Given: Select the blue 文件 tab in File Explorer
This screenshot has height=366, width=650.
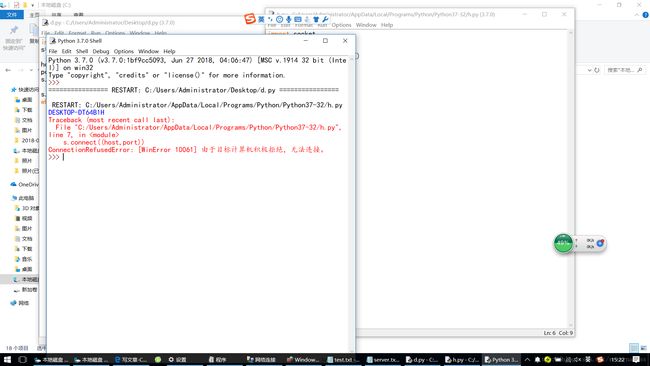Looking at the screenshot, I should (12, 15).
